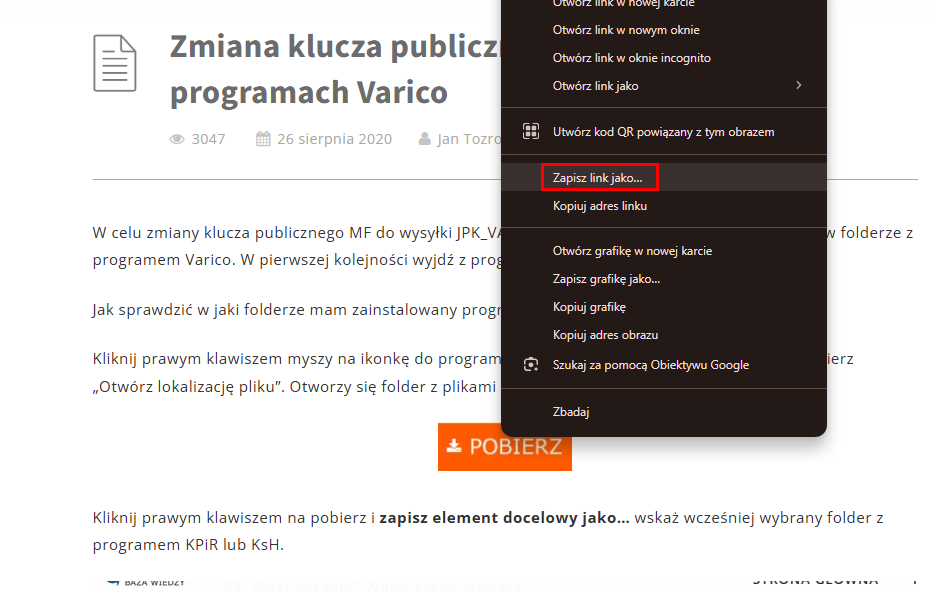This screenshot has width=931, height=592.
Task: Open the 'Otwórz link jako' submenu
Action: click(664, 86)
